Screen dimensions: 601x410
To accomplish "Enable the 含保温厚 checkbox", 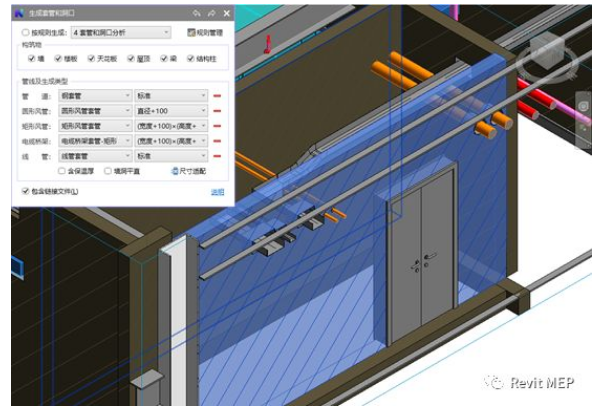I will pyautogui.click(x=62, y=171).
